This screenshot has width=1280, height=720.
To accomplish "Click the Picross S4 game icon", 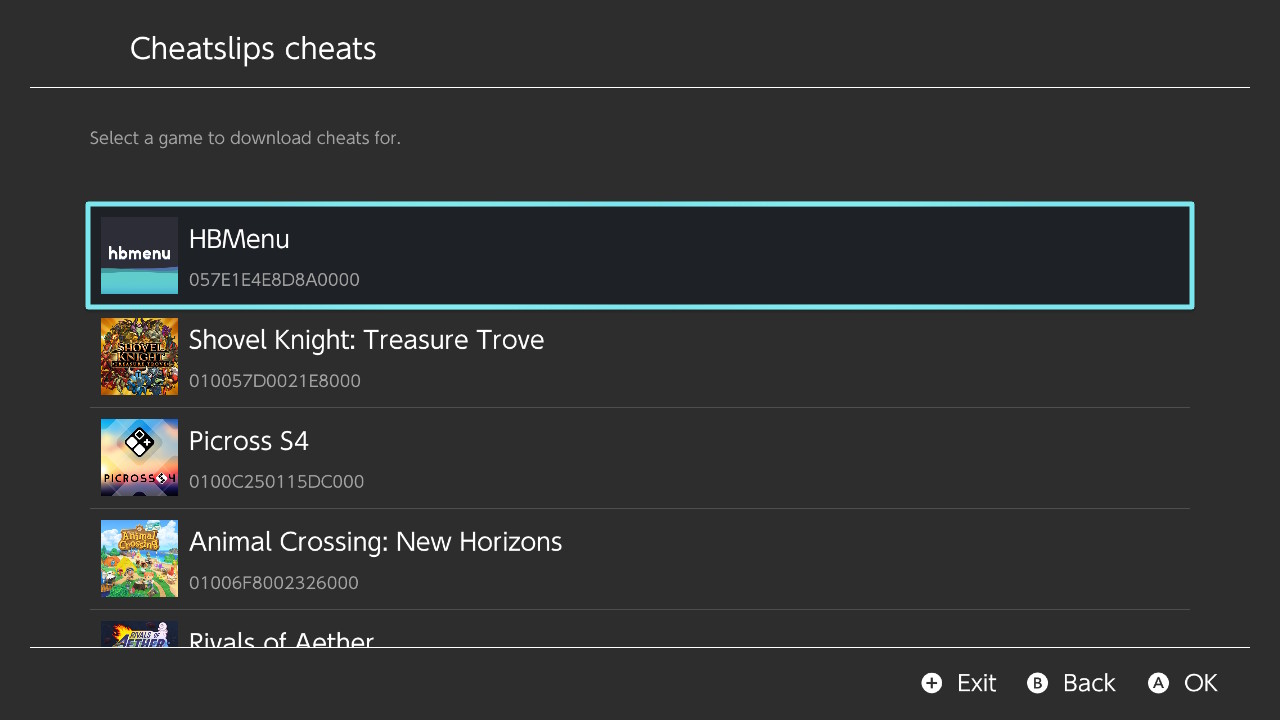I will tap(139, 457).
